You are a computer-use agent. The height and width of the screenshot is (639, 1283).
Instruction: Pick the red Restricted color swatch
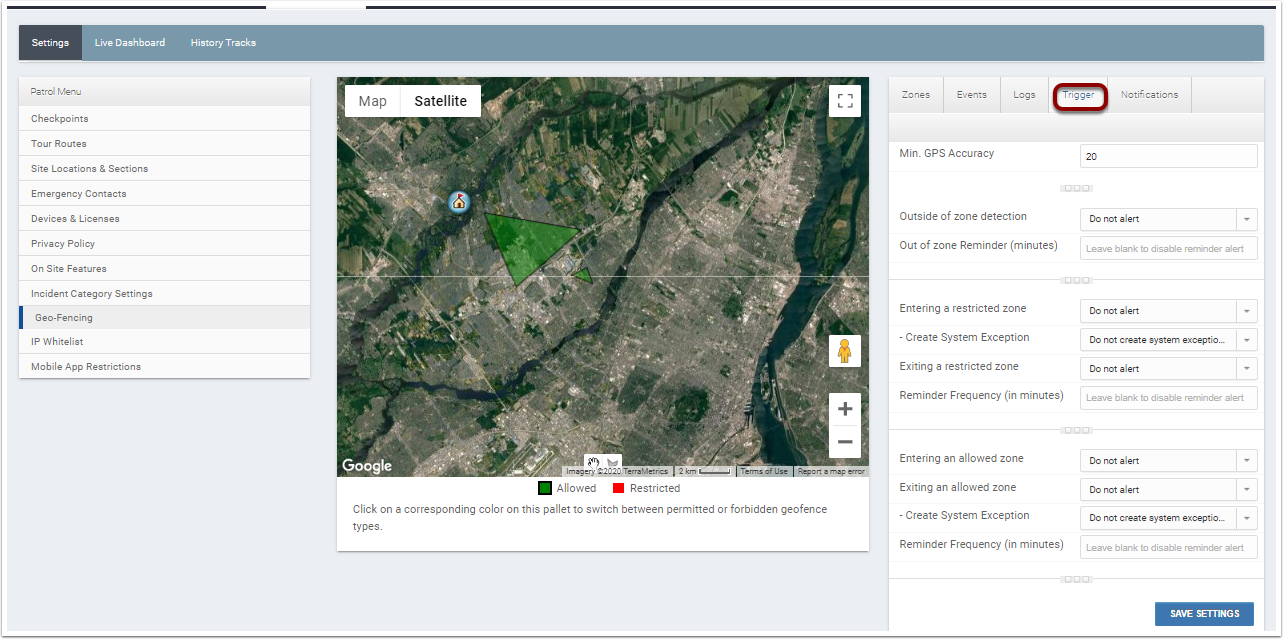[618, 488]
